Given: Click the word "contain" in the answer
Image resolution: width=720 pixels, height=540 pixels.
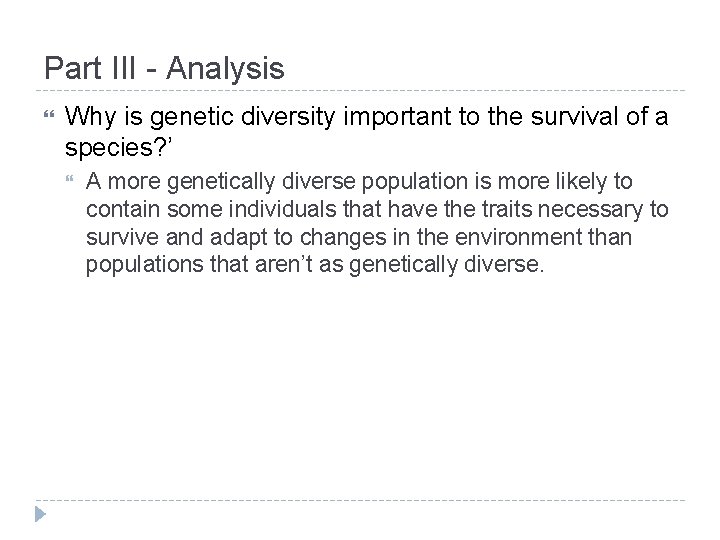Looking at the screenshot, I should pyautogui.click(x=121, y=211).
